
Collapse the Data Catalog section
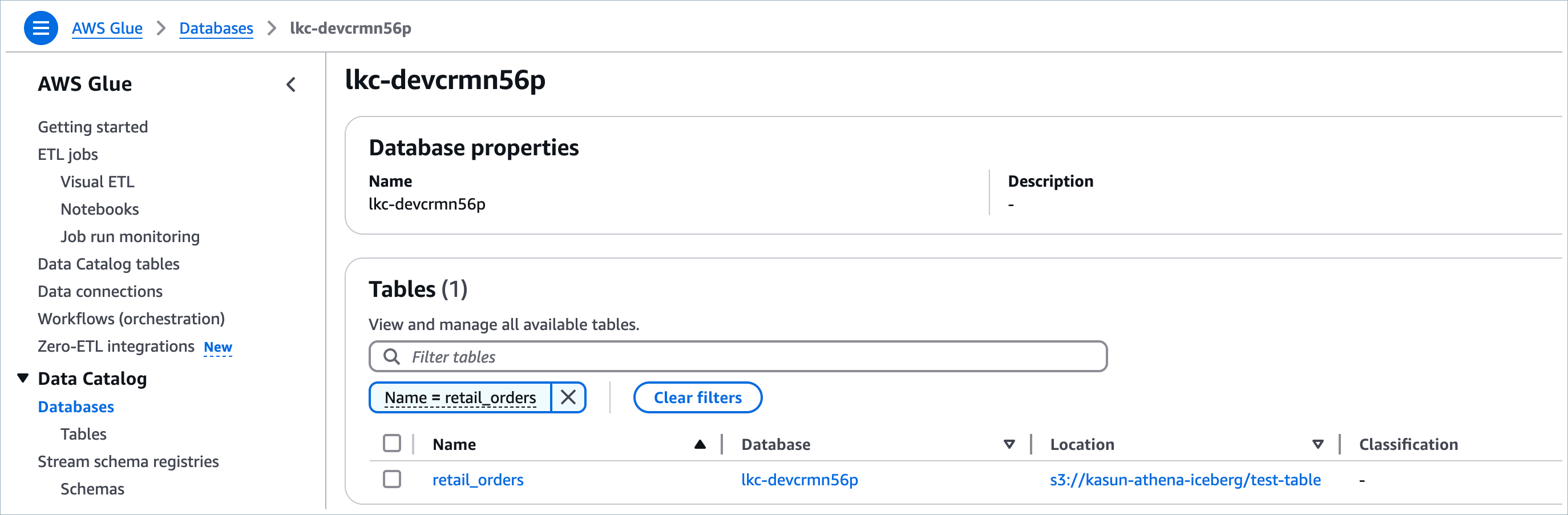click(22, 377)
